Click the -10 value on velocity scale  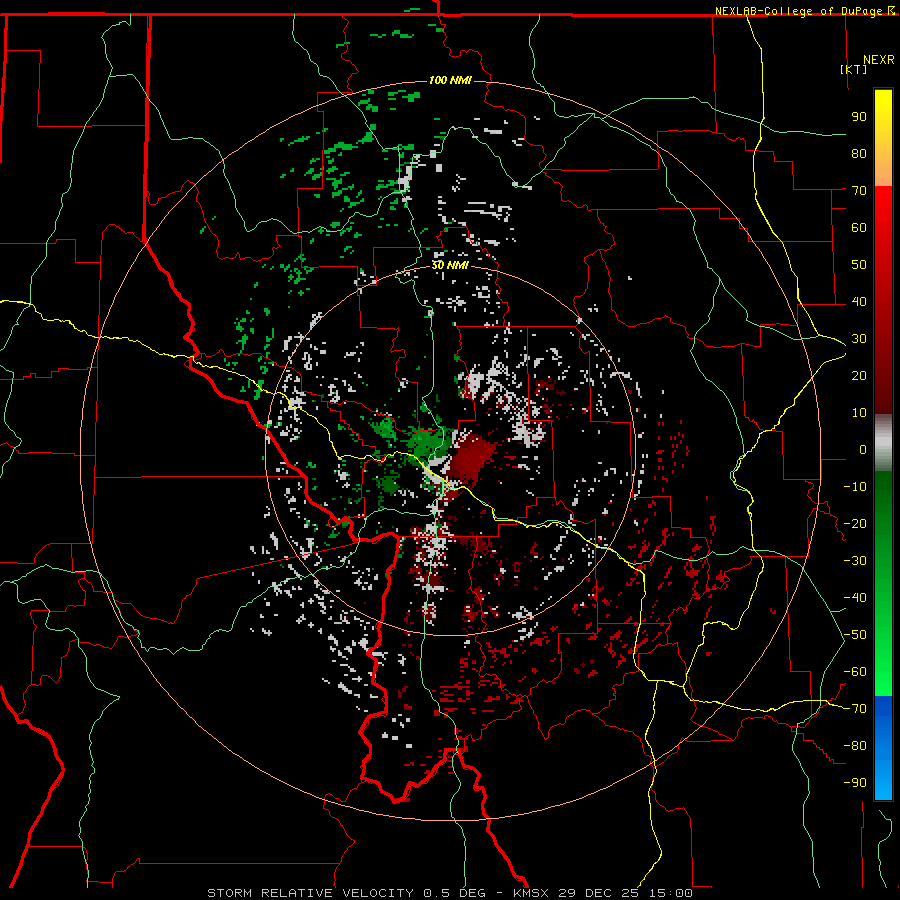tap(855, 487)
